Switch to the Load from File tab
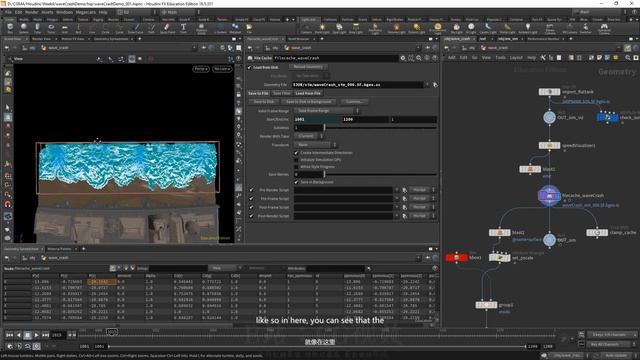 click(x=308, y=93)
